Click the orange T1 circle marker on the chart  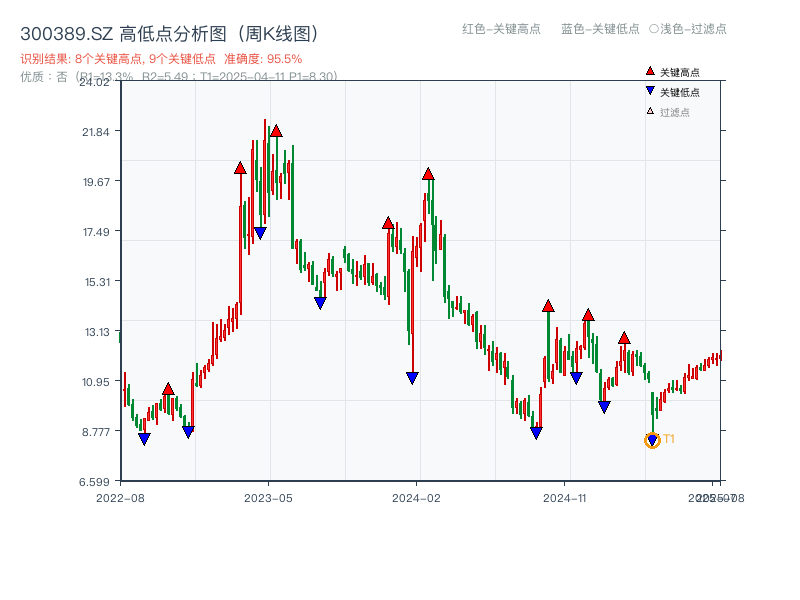651,438
